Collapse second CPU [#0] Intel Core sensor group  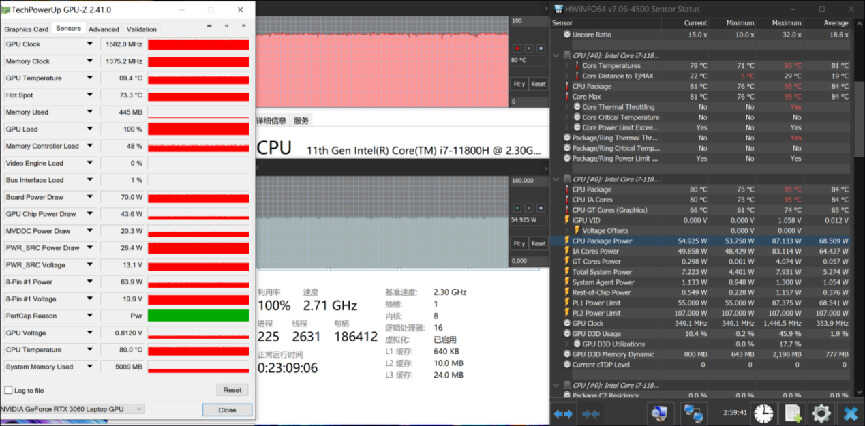click(557, 179)
